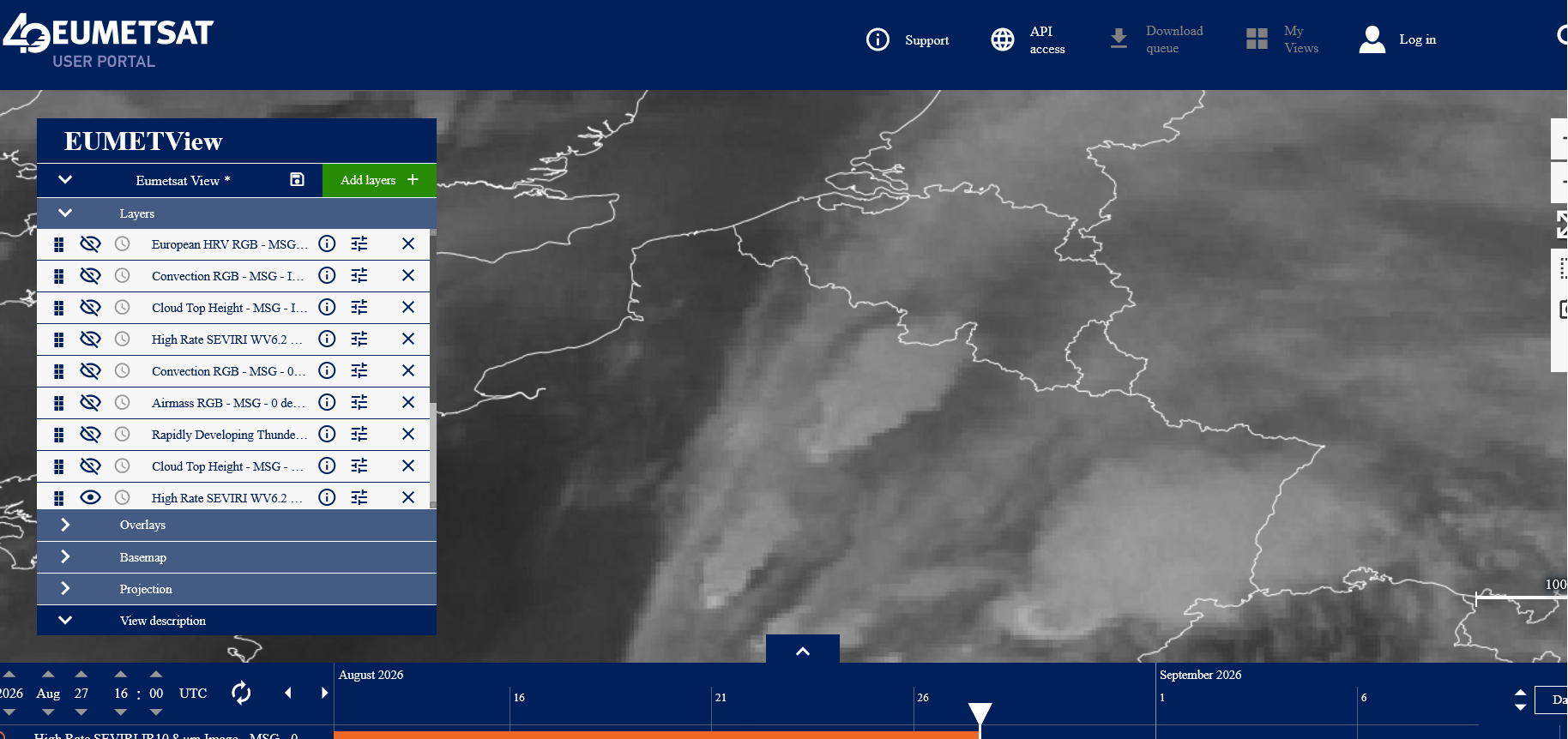The width and height of the screenshot is (1568, 739).
Task: Click Log in
Action: pos(1398,39)
